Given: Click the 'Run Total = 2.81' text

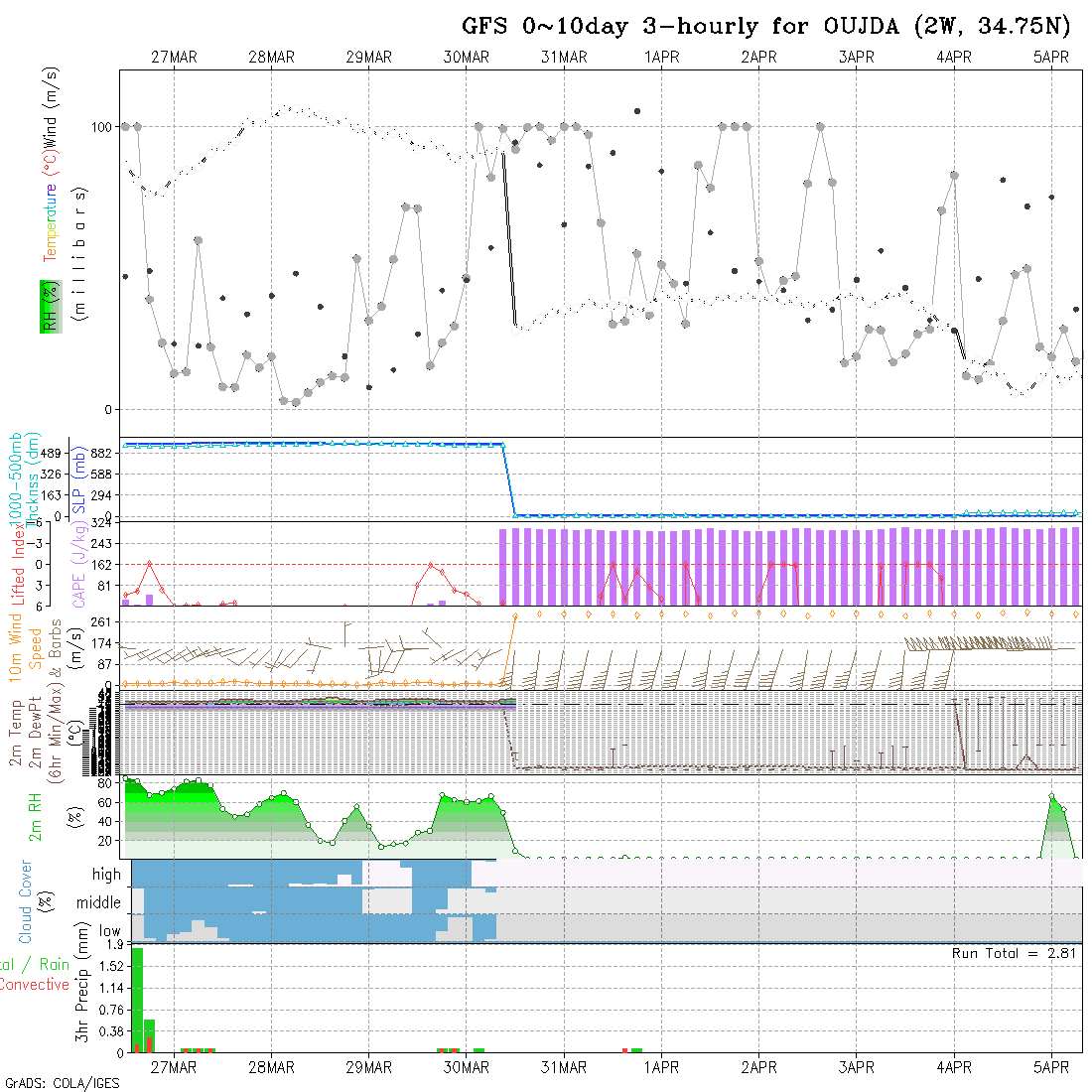Looking at the screenshot, I should pyautogui.click(x=1014, y=953).
